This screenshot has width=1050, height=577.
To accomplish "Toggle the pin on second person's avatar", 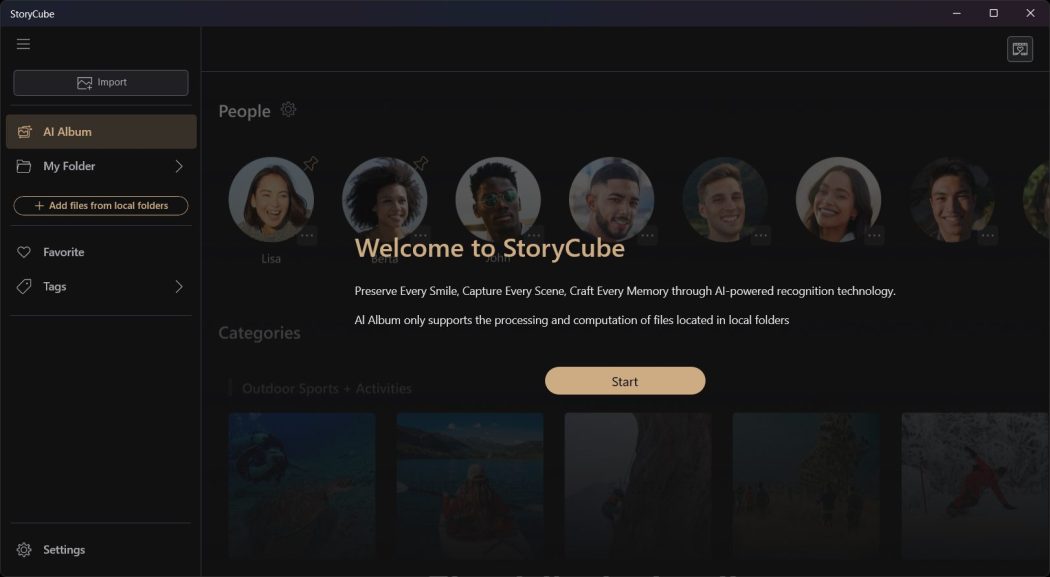I will (421, 163).
